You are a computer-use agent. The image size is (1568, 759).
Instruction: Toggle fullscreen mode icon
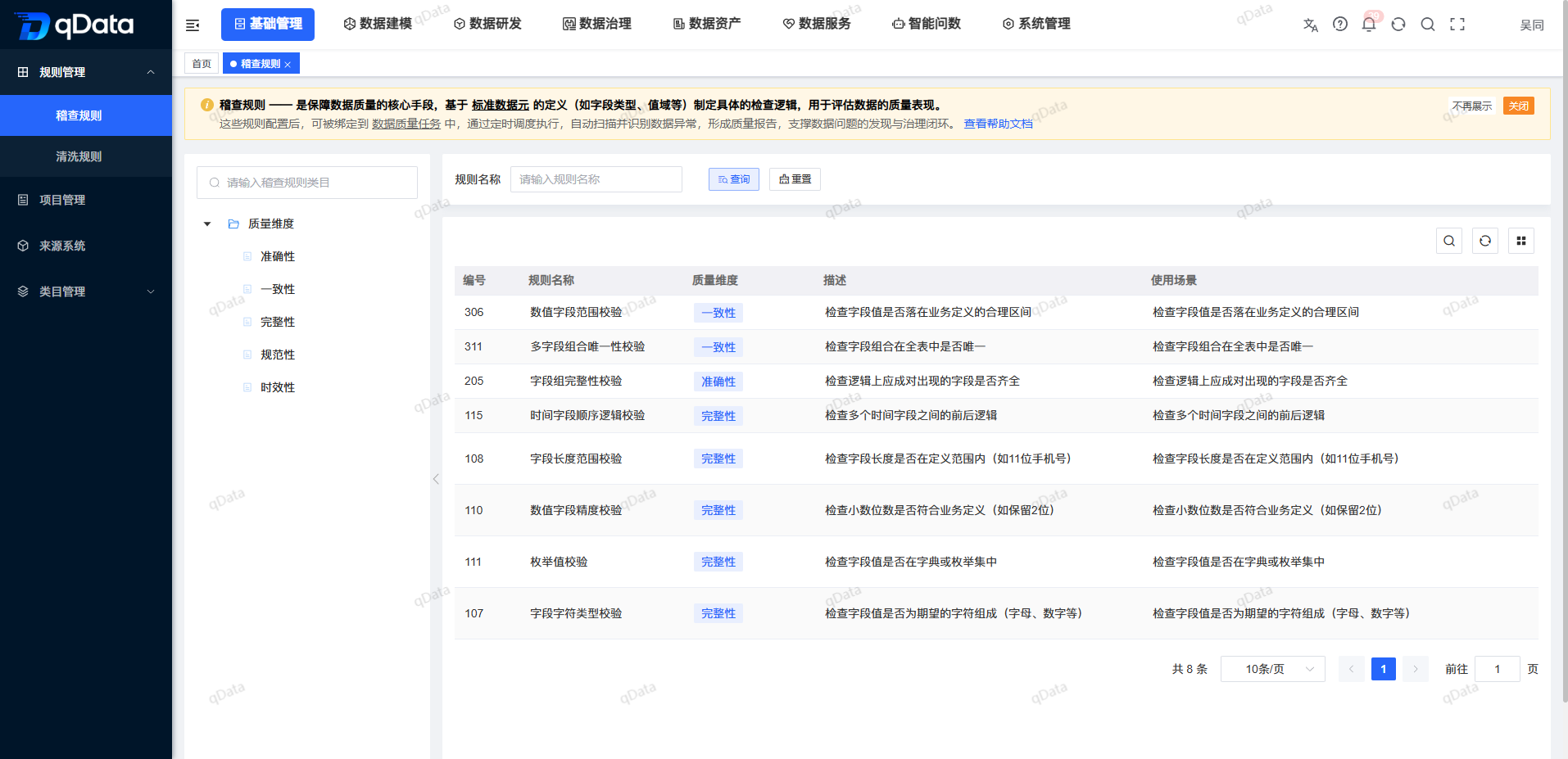(1457, 25)
